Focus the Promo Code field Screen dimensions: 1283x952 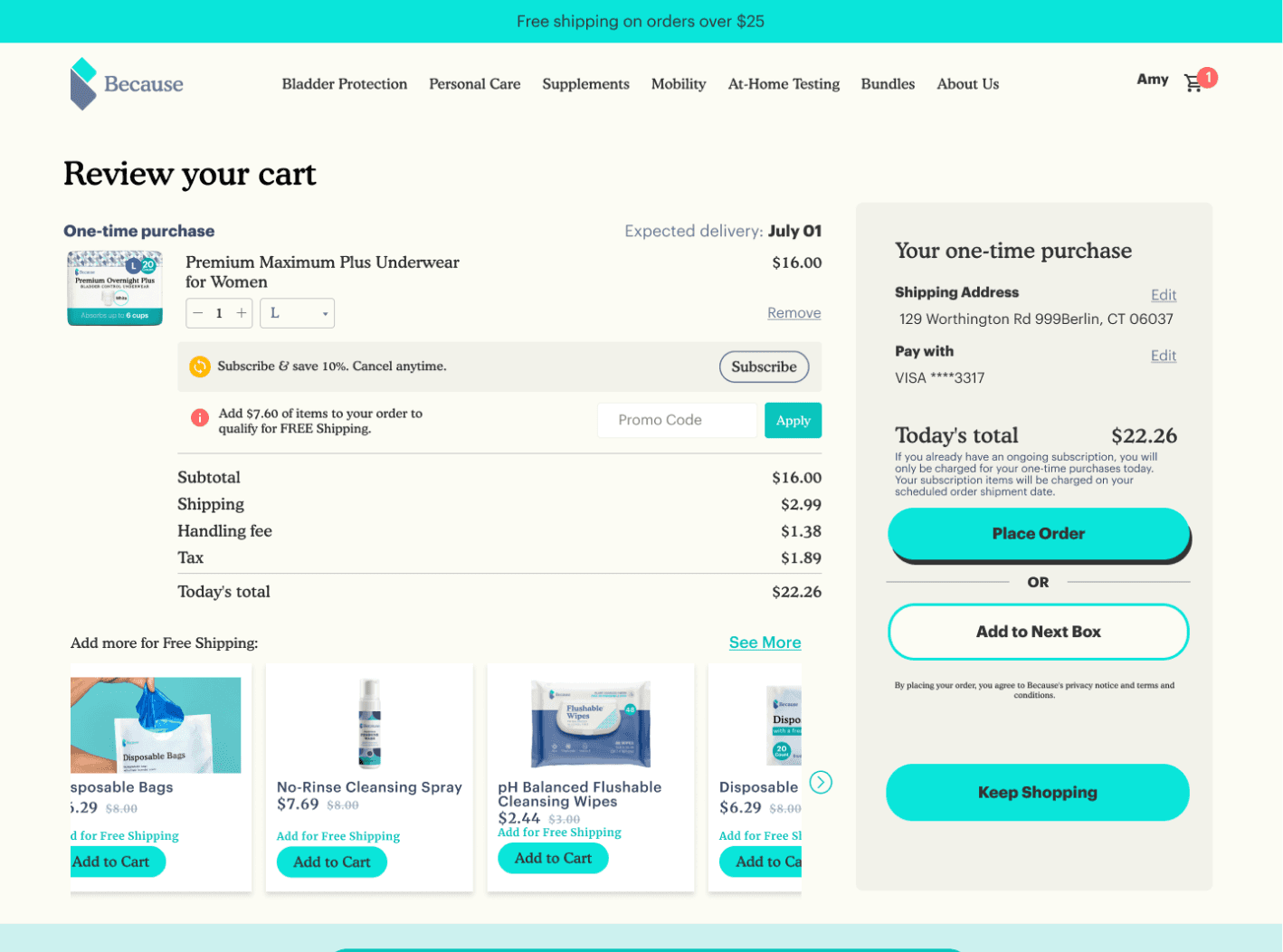677,420
